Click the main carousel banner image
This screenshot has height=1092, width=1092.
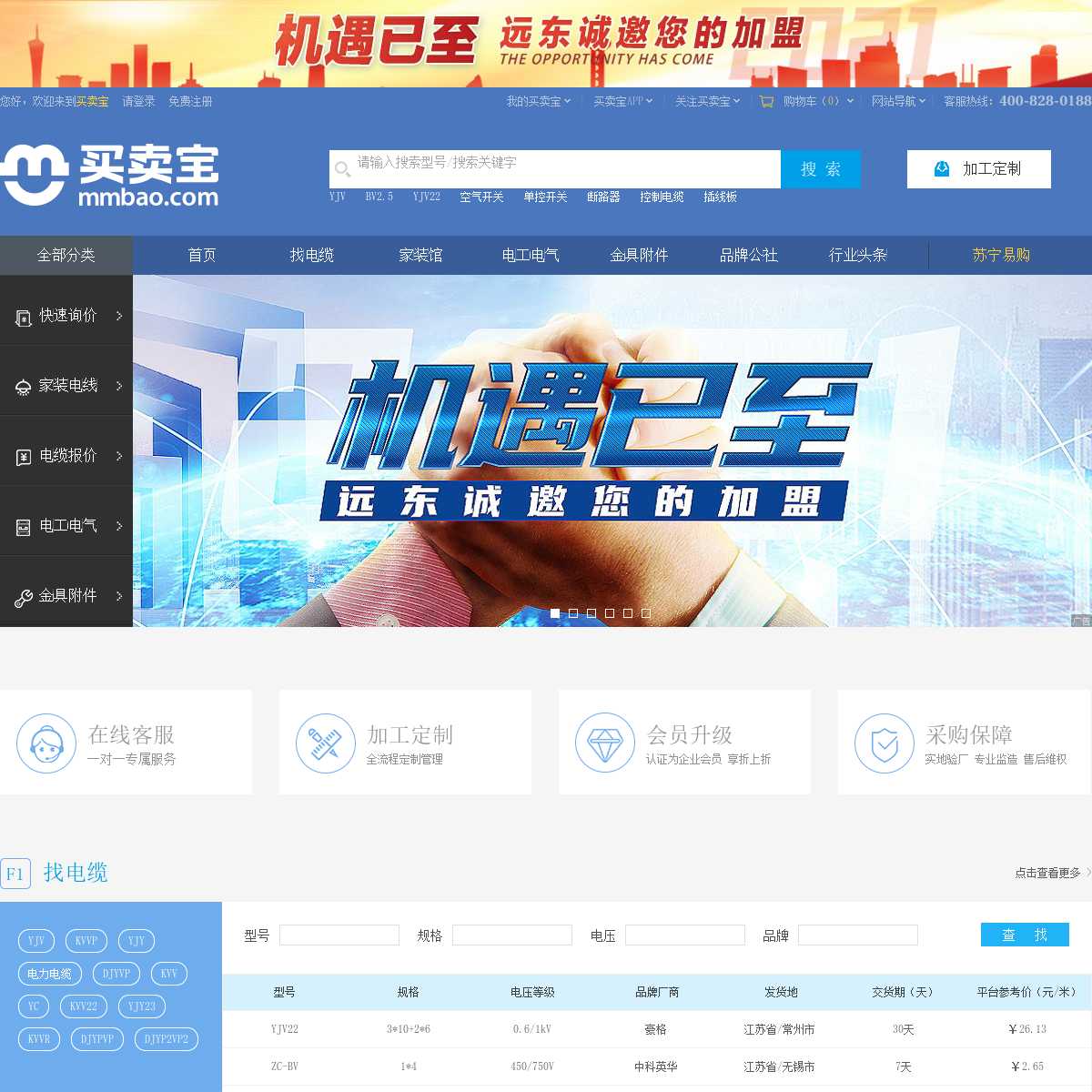(612, 450)
